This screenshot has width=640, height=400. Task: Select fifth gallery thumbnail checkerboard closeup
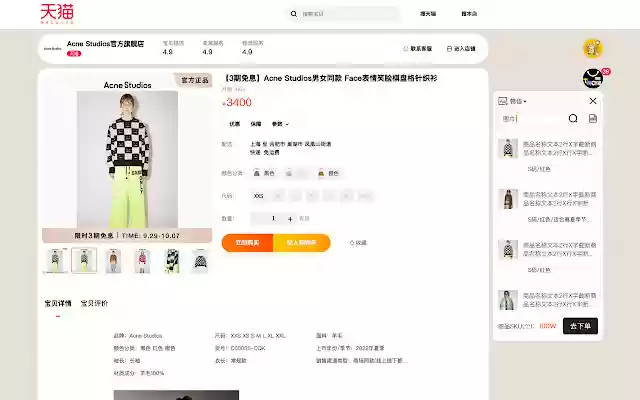pos(172,260)
